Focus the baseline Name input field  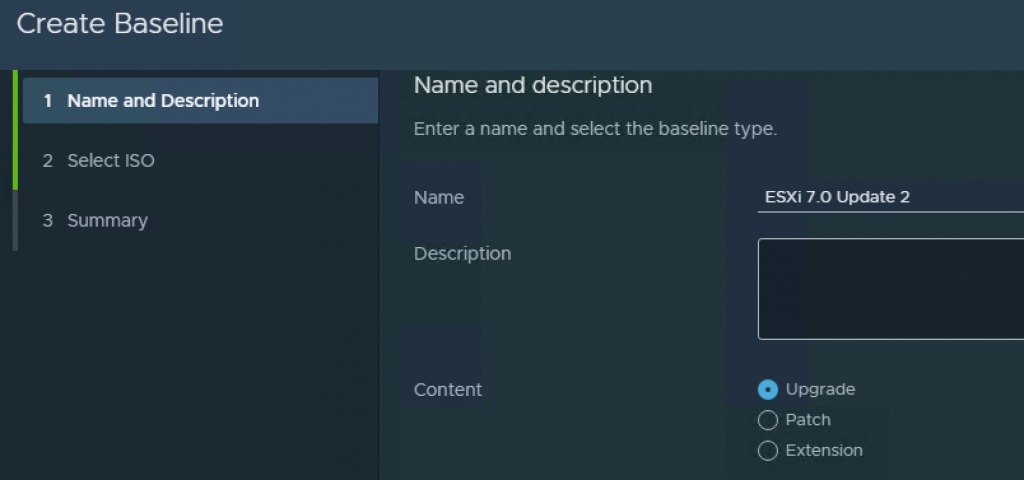pyautogui.click(x=890, y=197)
